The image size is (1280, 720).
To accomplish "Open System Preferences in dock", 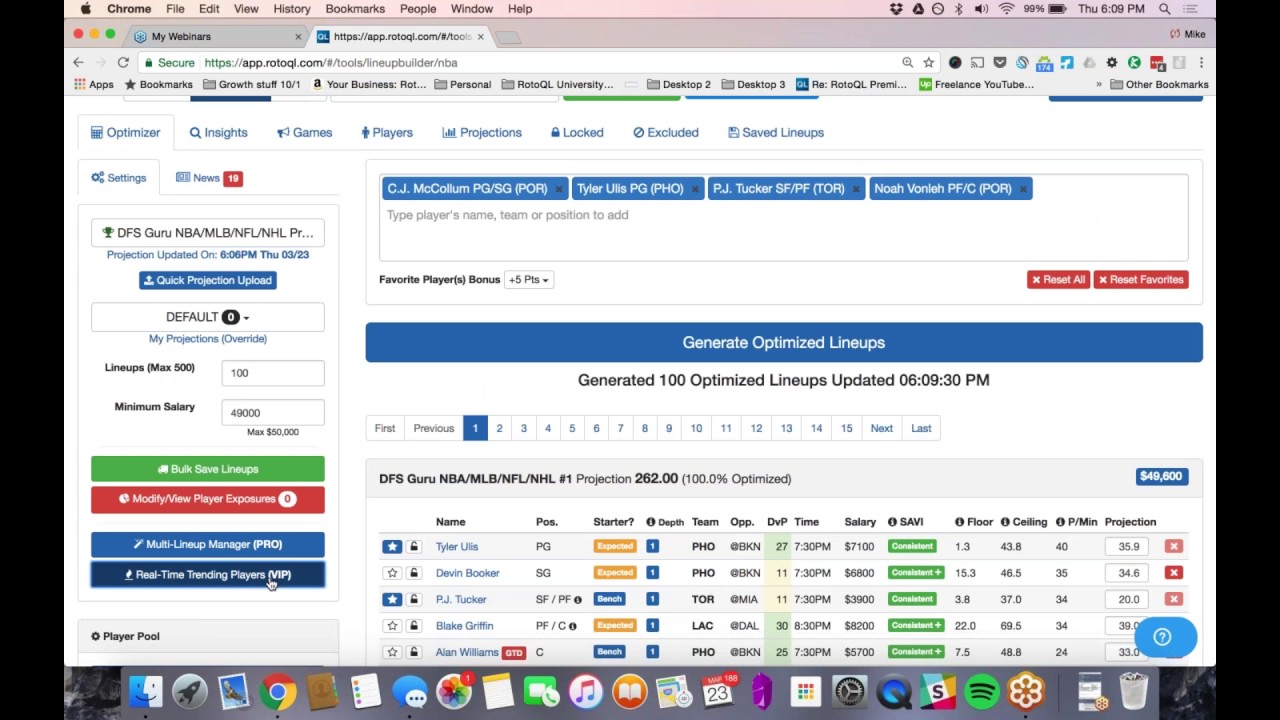I will [849, 691].
